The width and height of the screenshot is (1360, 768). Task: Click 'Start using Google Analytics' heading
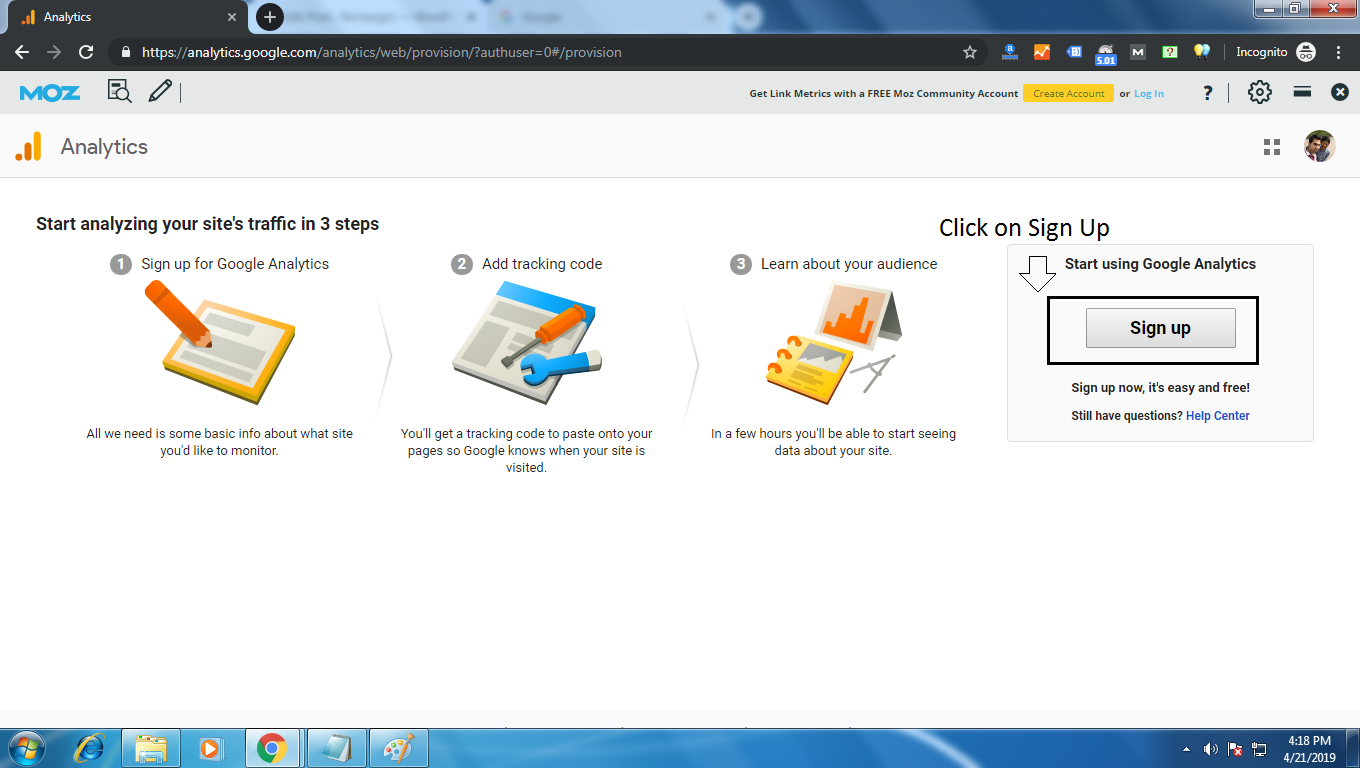click(1160, 264)
